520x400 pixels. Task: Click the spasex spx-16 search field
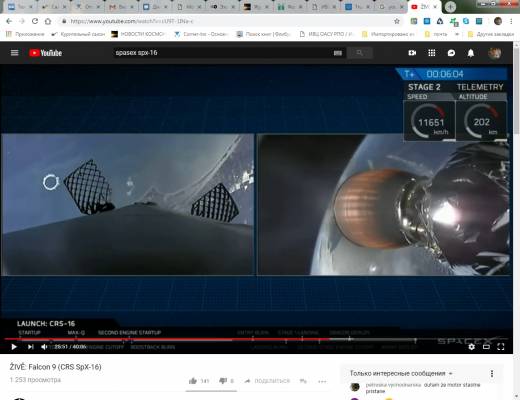pyautogui.click(x=222, y=53)
